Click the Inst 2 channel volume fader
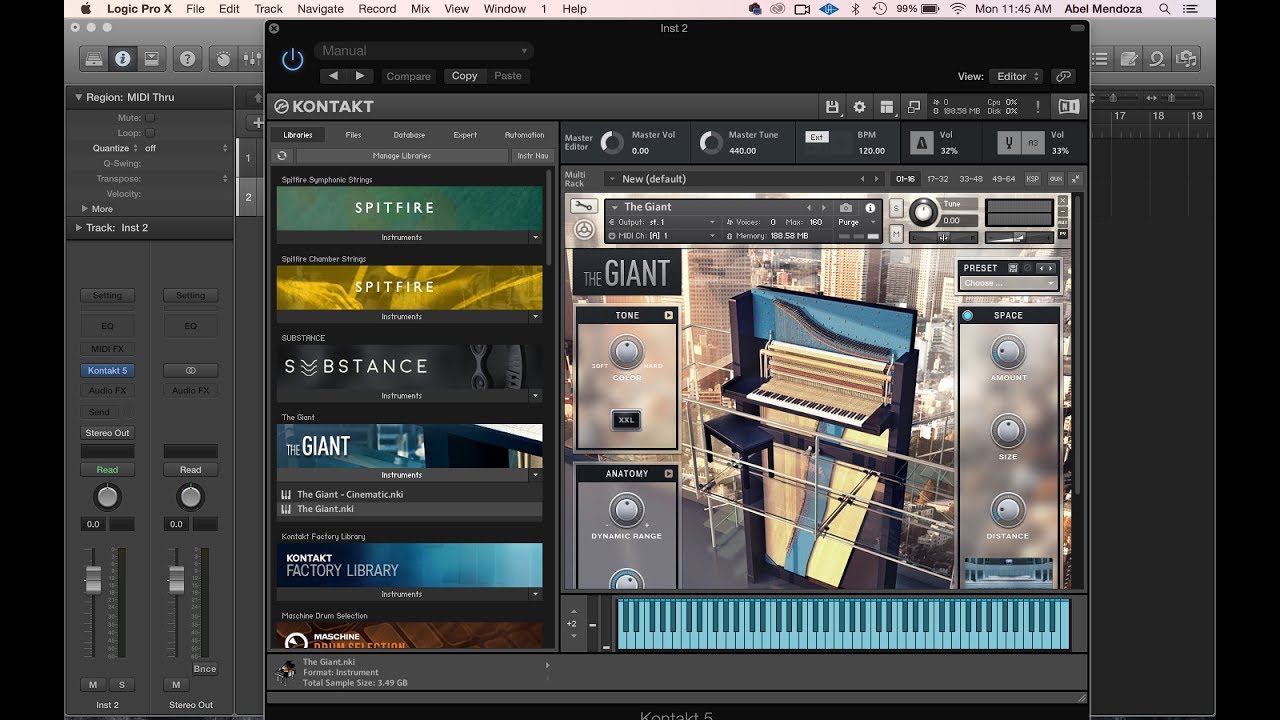 coord(93,579)
